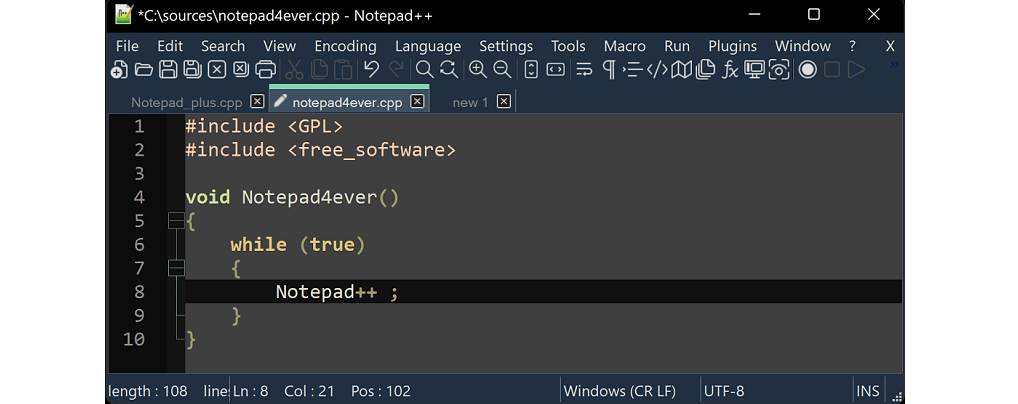Open Find with the magnifier icon
The width and height of the screenshot is (1018, 404).
pyautogui.click(x=425, y=69)
